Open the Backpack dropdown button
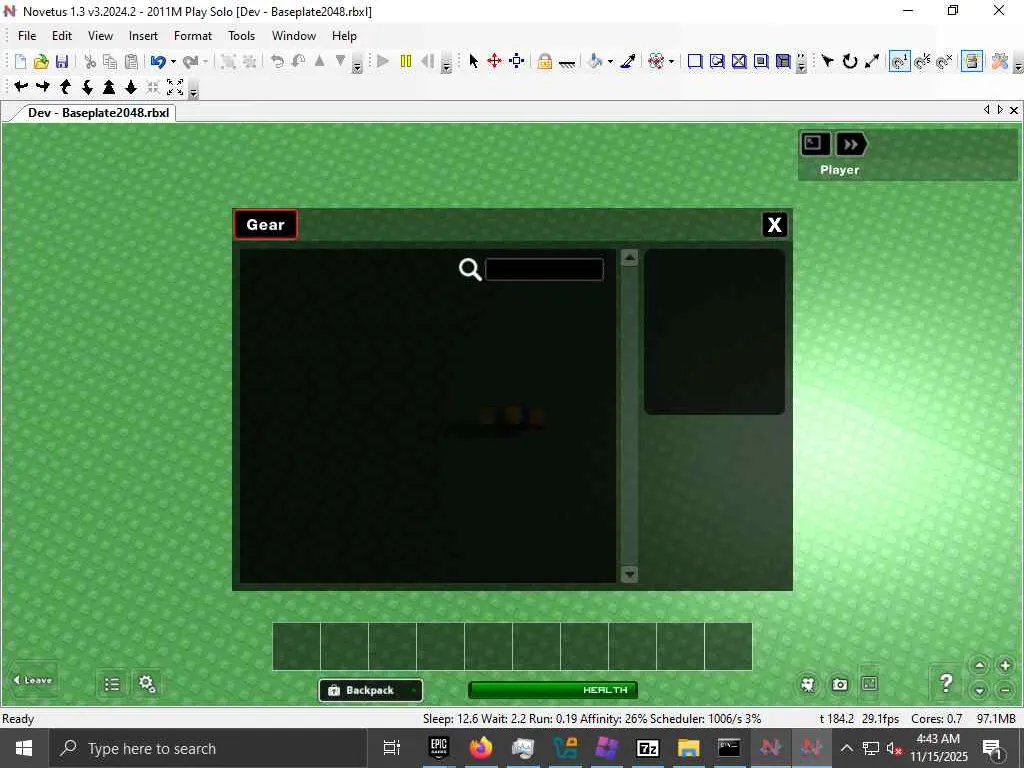The height and width of the screenshot is (768, 1024). pyautogui.click(x=370, y=690)
